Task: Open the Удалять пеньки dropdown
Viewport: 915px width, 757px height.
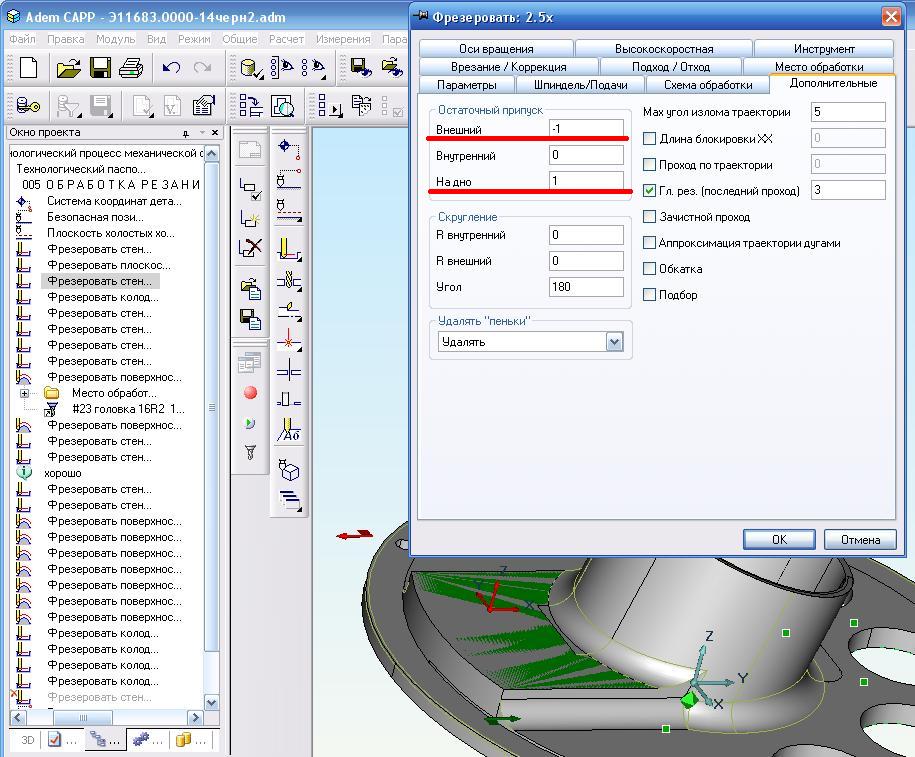Action: [x=614, y=342]
